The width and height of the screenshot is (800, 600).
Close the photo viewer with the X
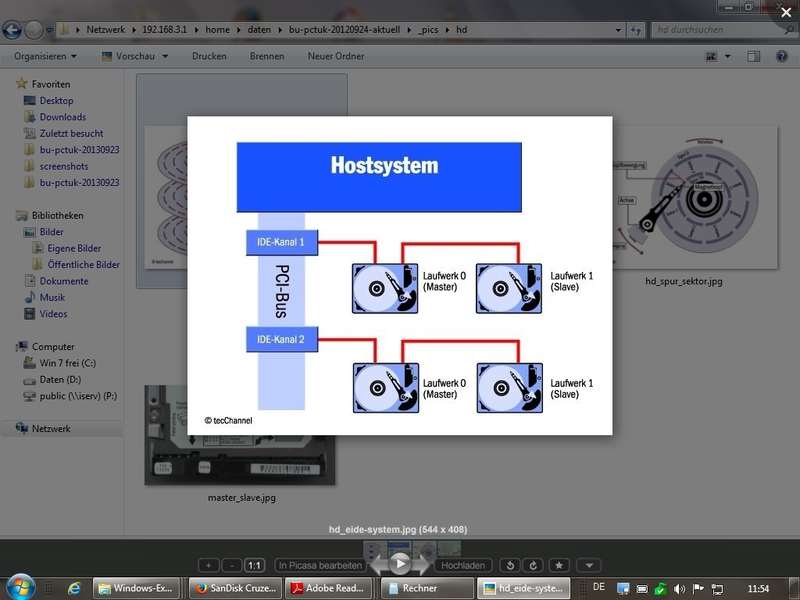(785, 12)
